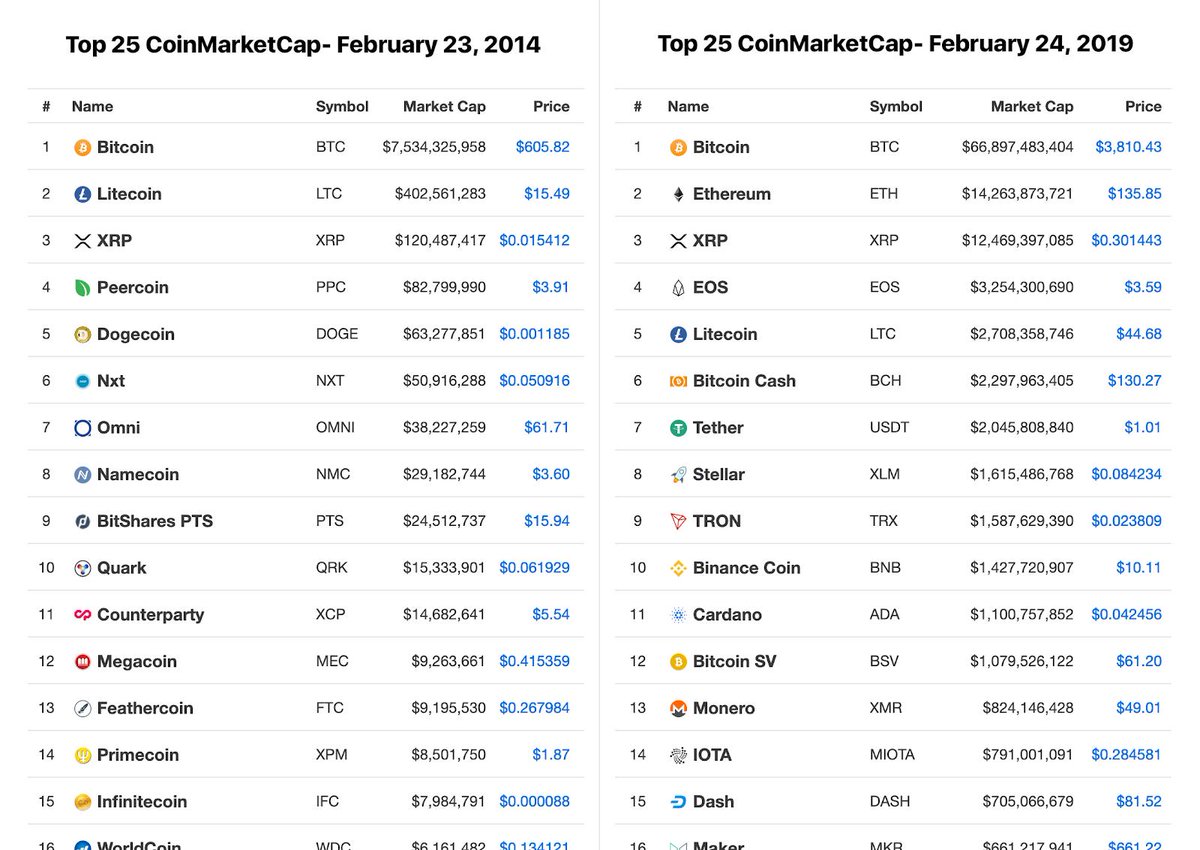Screen dimensions: 1200x850
Task: Click the $3,810.43 Bitcoin price
Action: click(1129, 147)
